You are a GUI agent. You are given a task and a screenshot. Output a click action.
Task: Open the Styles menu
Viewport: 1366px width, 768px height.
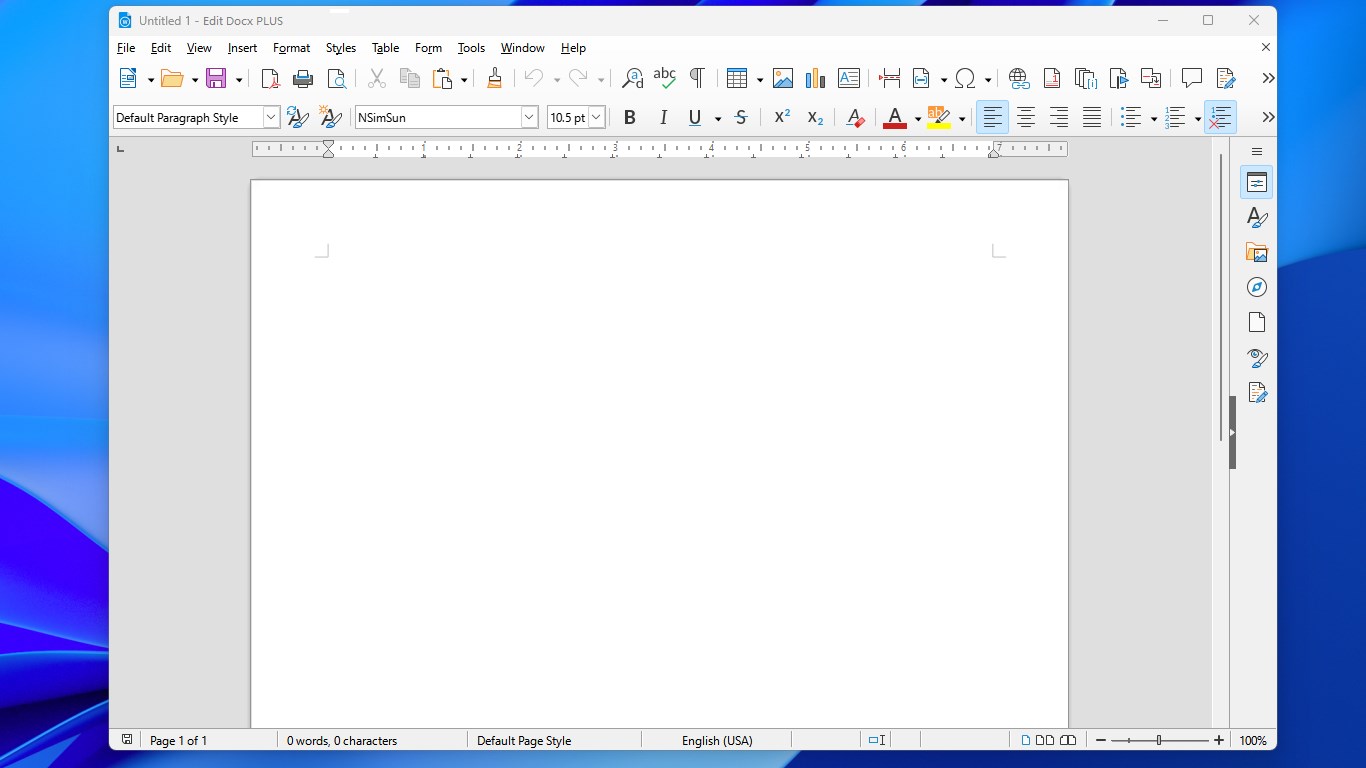tap(340, 47)
